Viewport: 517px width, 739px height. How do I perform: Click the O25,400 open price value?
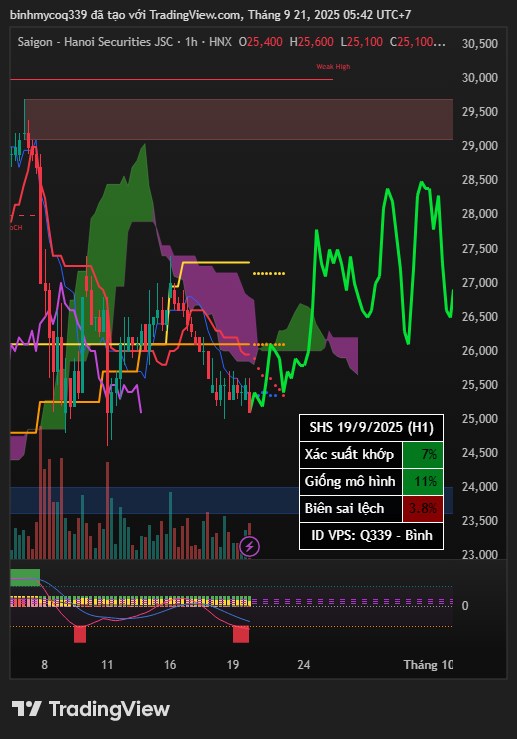click(x=261, y=42)
